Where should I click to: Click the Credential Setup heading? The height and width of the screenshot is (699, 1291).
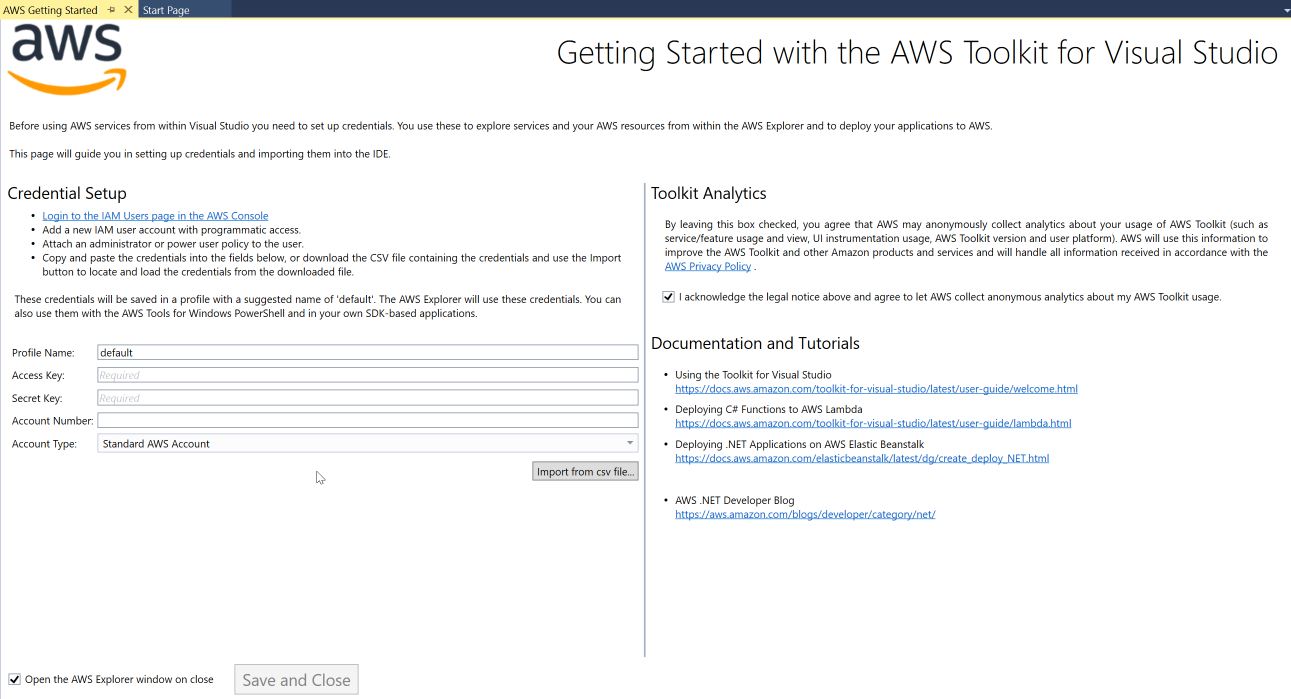click(x=67, y=193)
